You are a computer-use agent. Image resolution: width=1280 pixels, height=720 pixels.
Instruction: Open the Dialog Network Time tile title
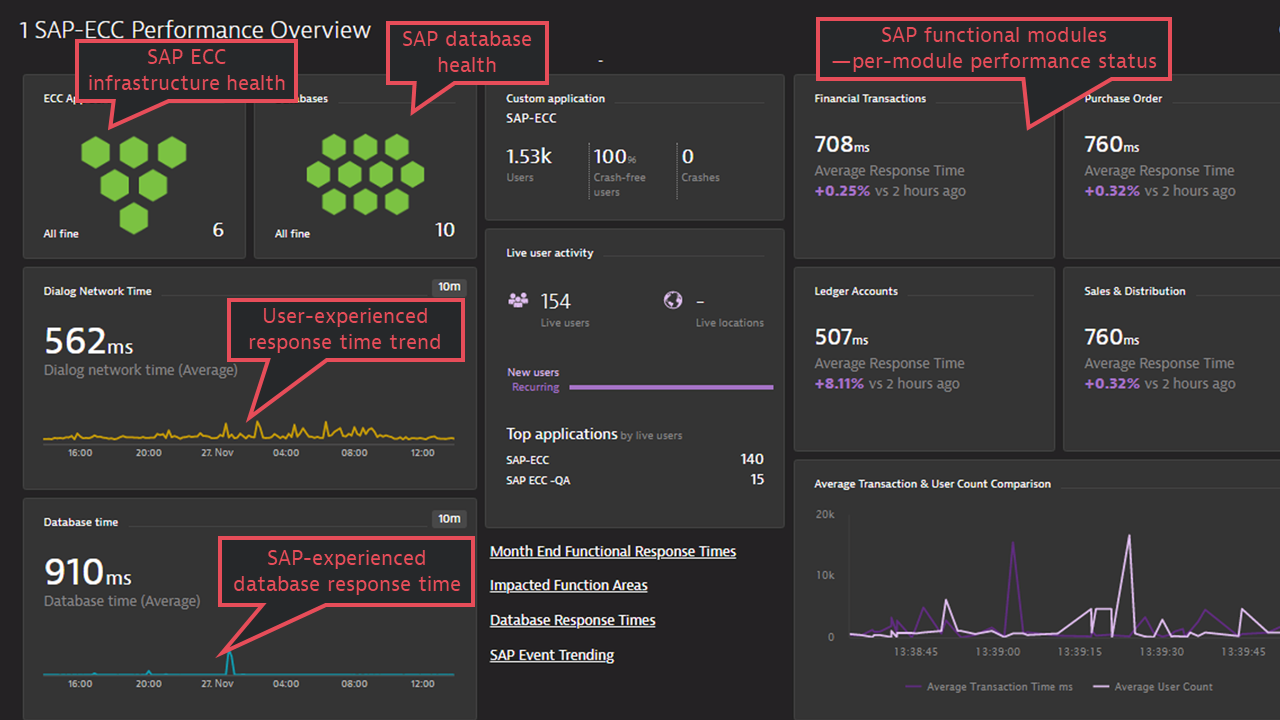click(98, 291)
